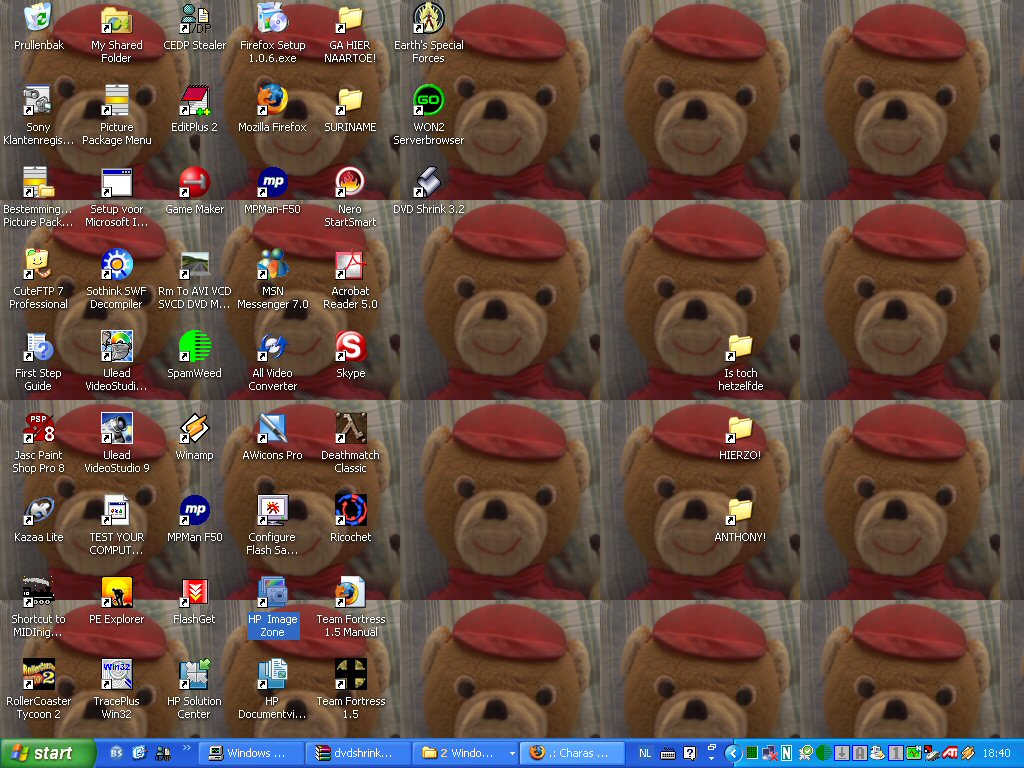1024x768 pixels.
Task: Show hidden system tray icons arrow
Action: tap(733, 754)
